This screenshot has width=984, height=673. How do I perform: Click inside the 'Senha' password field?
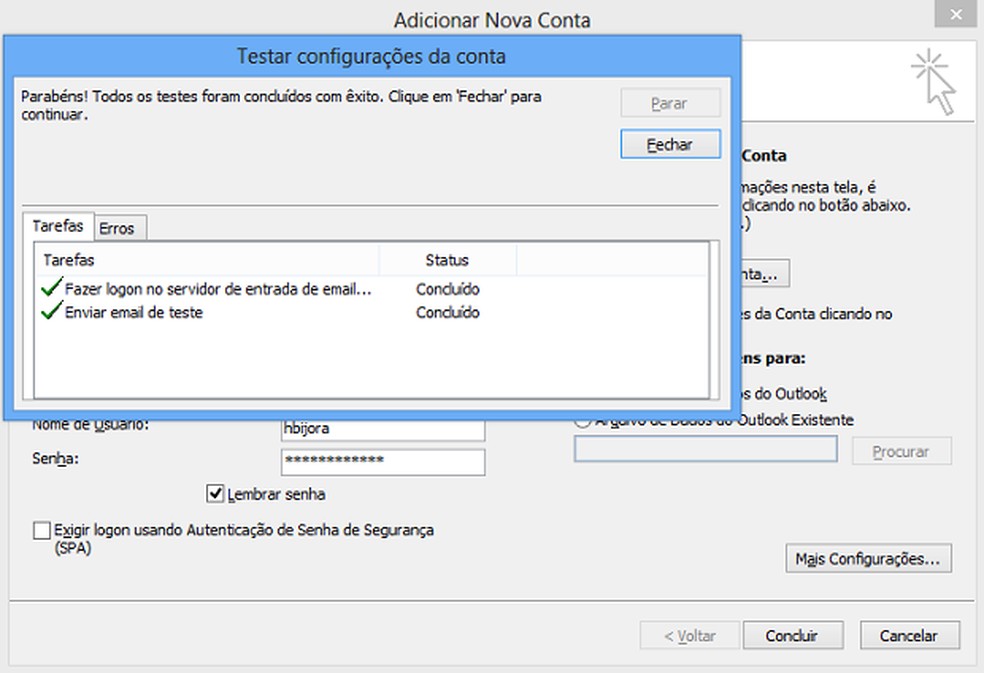pos(382,461)
